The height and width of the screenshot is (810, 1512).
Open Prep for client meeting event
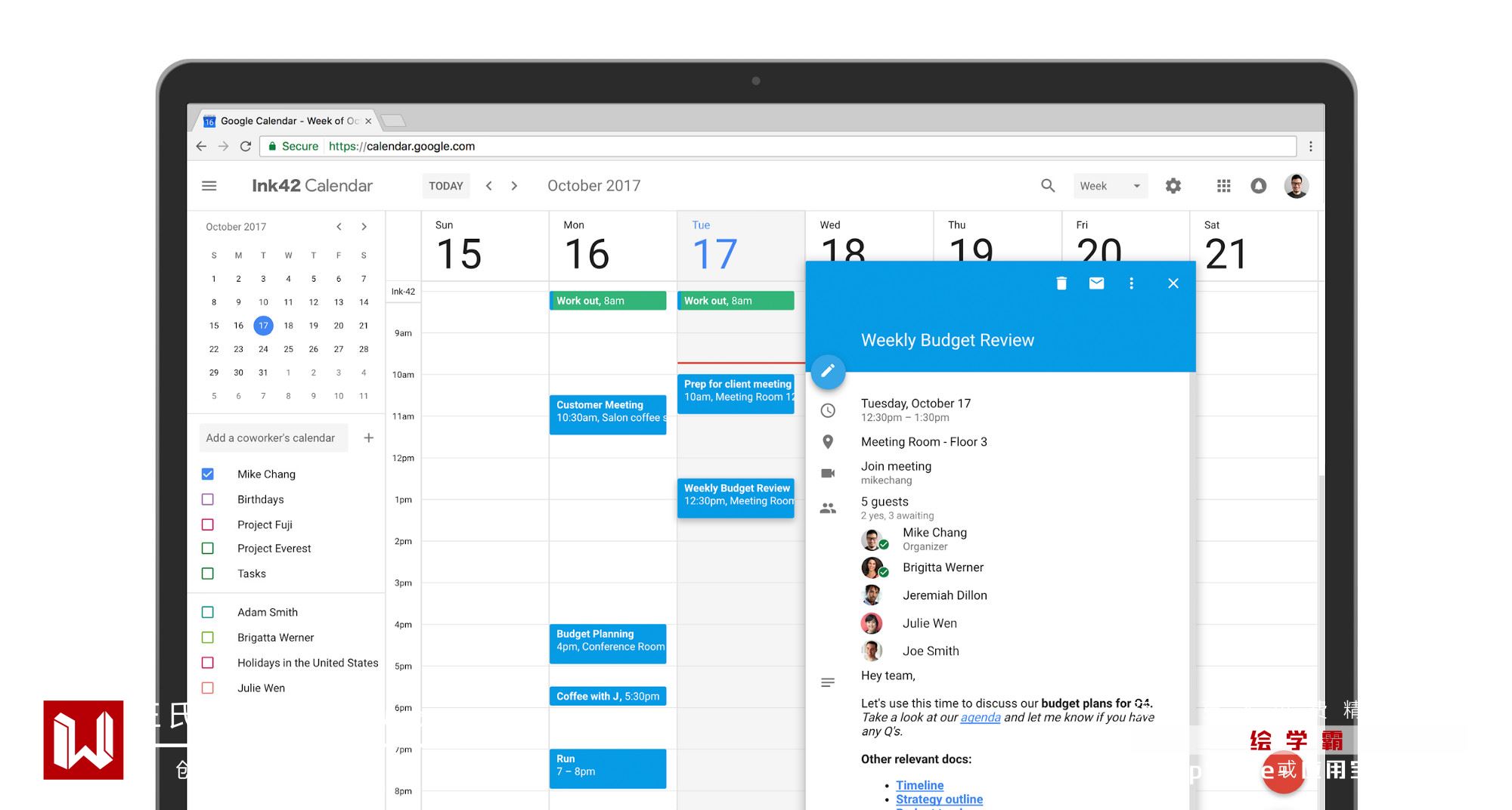(x=736, y=394)
